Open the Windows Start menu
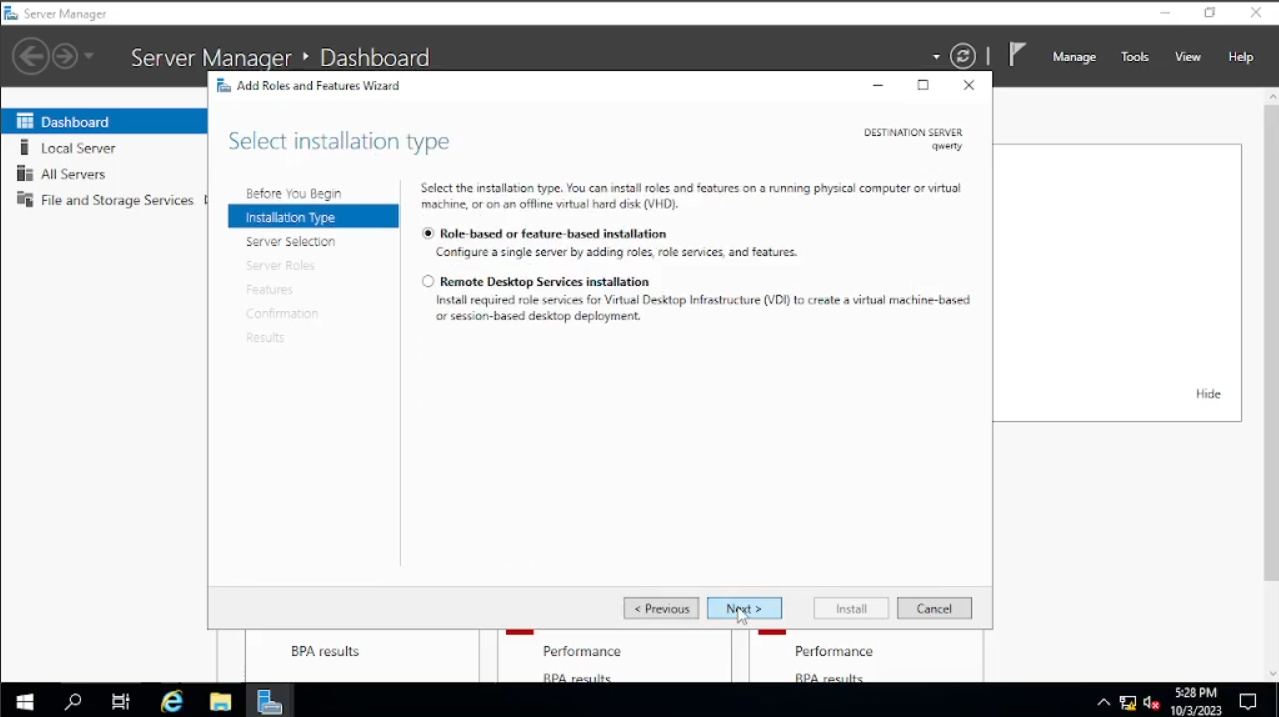The image size is (1279, 717). tap(25, 701)
